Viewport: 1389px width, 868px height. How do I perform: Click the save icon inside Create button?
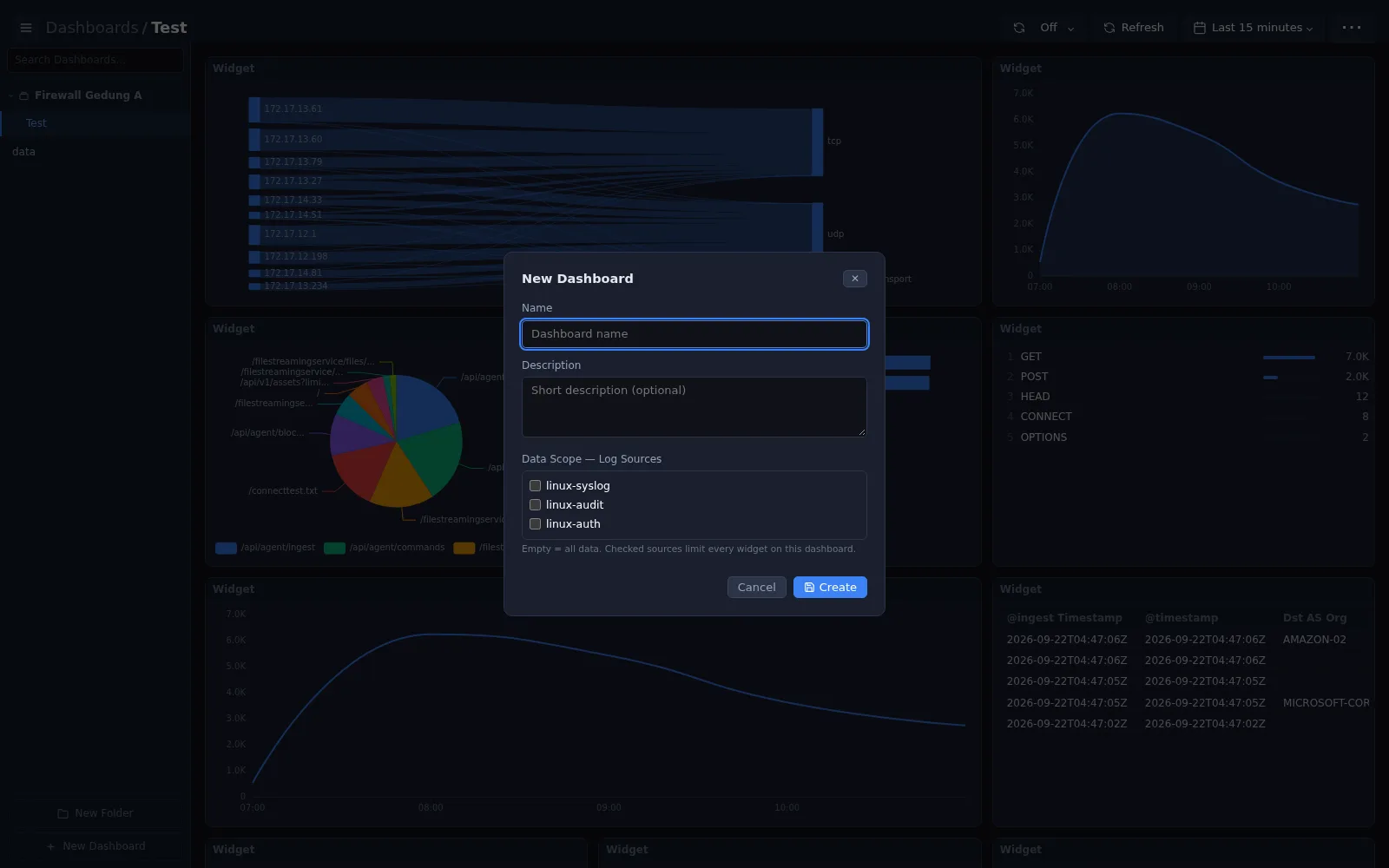(809, 588)
